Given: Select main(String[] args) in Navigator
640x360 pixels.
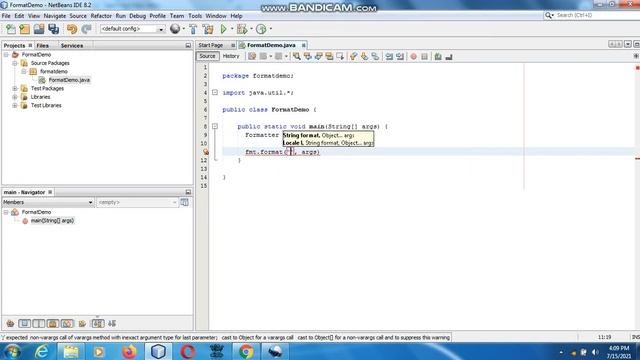Looking at the screenshot, I should pos(52,220).
